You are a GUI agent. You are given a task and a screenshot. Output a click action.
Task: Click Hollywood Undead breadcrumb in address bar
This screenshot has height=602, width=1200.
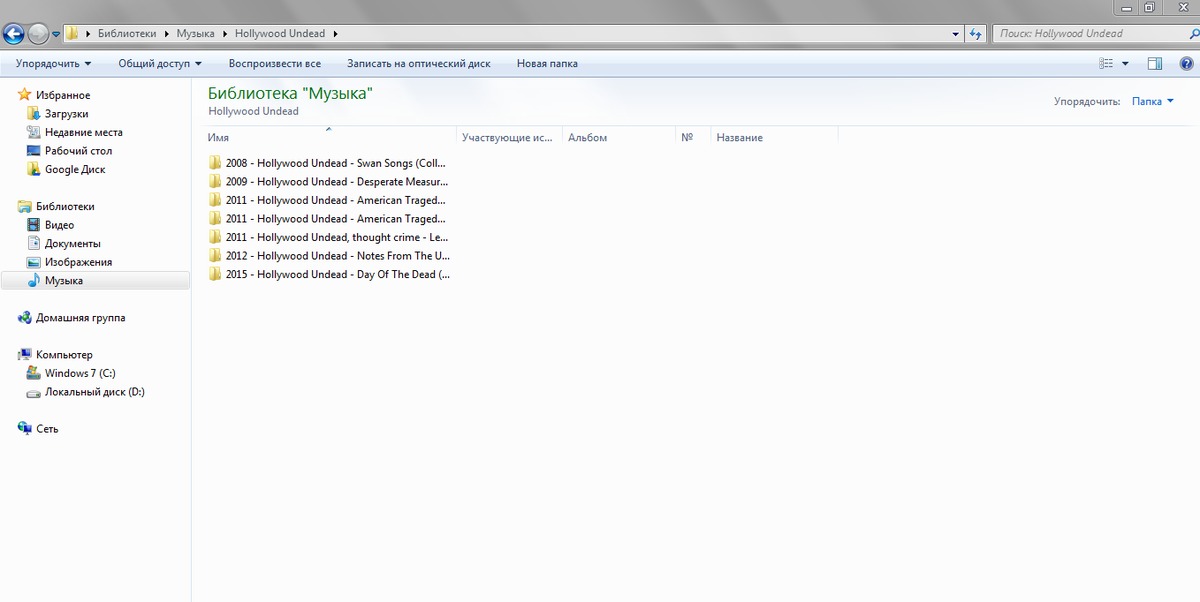pos(280,34)
